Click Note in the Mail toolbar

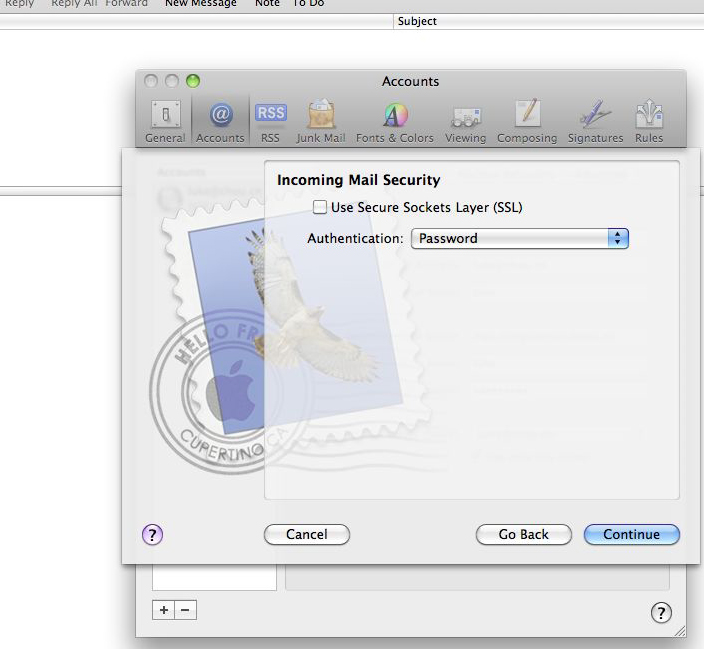tap(267, 4)
